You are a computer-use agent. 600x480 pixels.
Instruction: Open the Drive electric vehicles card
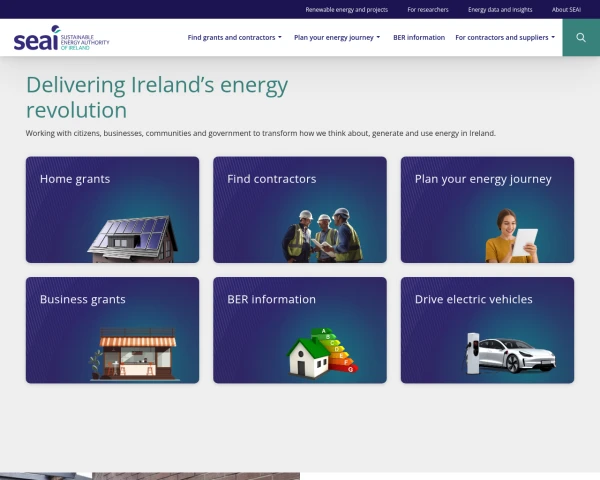pos(488,330)
